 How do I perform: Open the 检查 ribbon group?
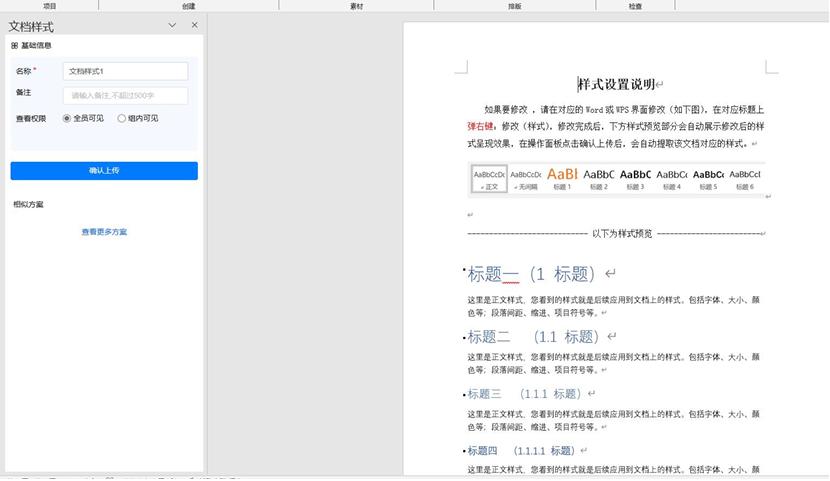point(635,6)
